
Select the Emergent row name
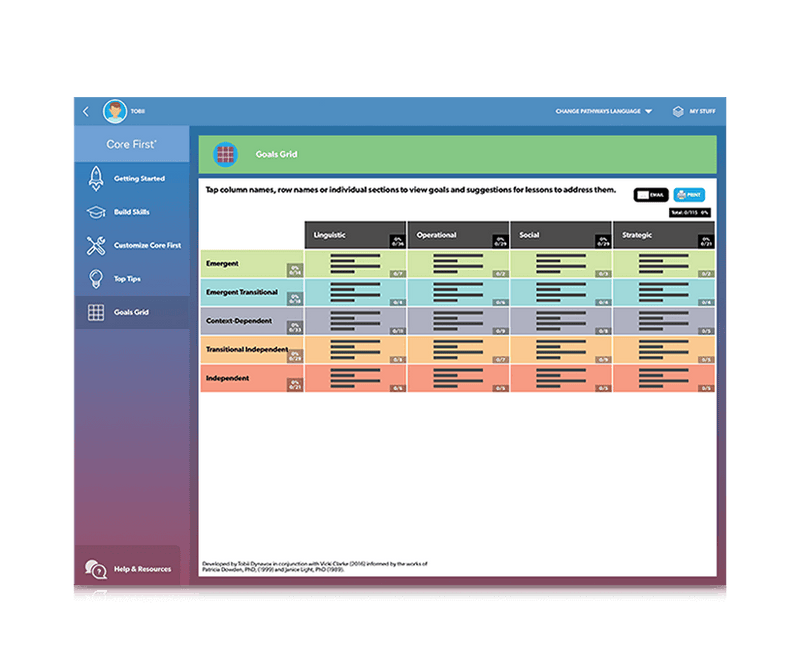point(252,264)
